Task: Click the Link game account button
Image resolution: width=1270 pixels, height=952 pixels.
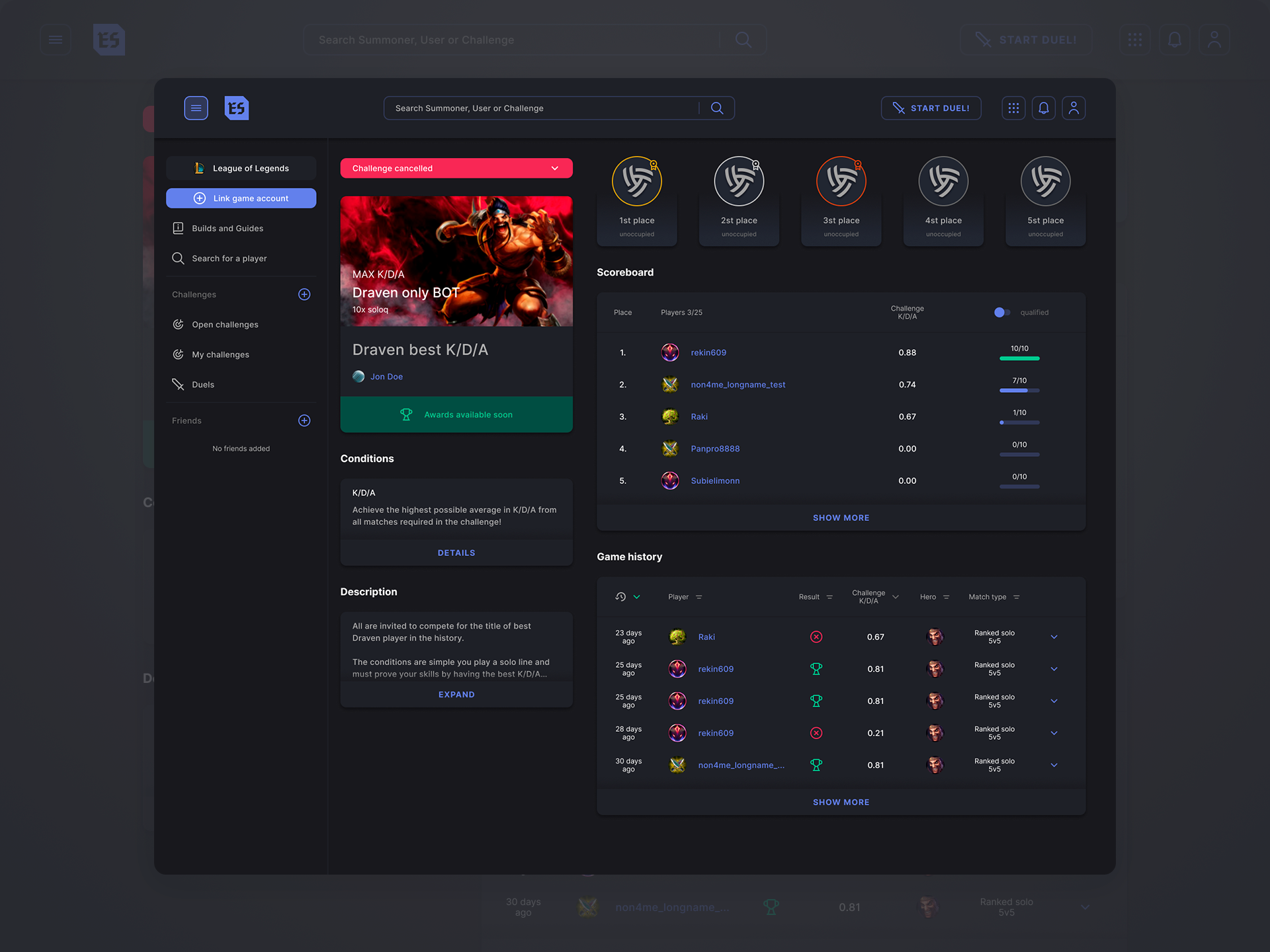Action: point(241,198)
